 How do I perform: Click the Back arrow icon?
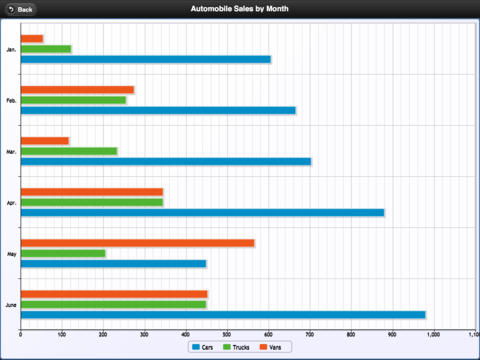click(x=12, y=9)
